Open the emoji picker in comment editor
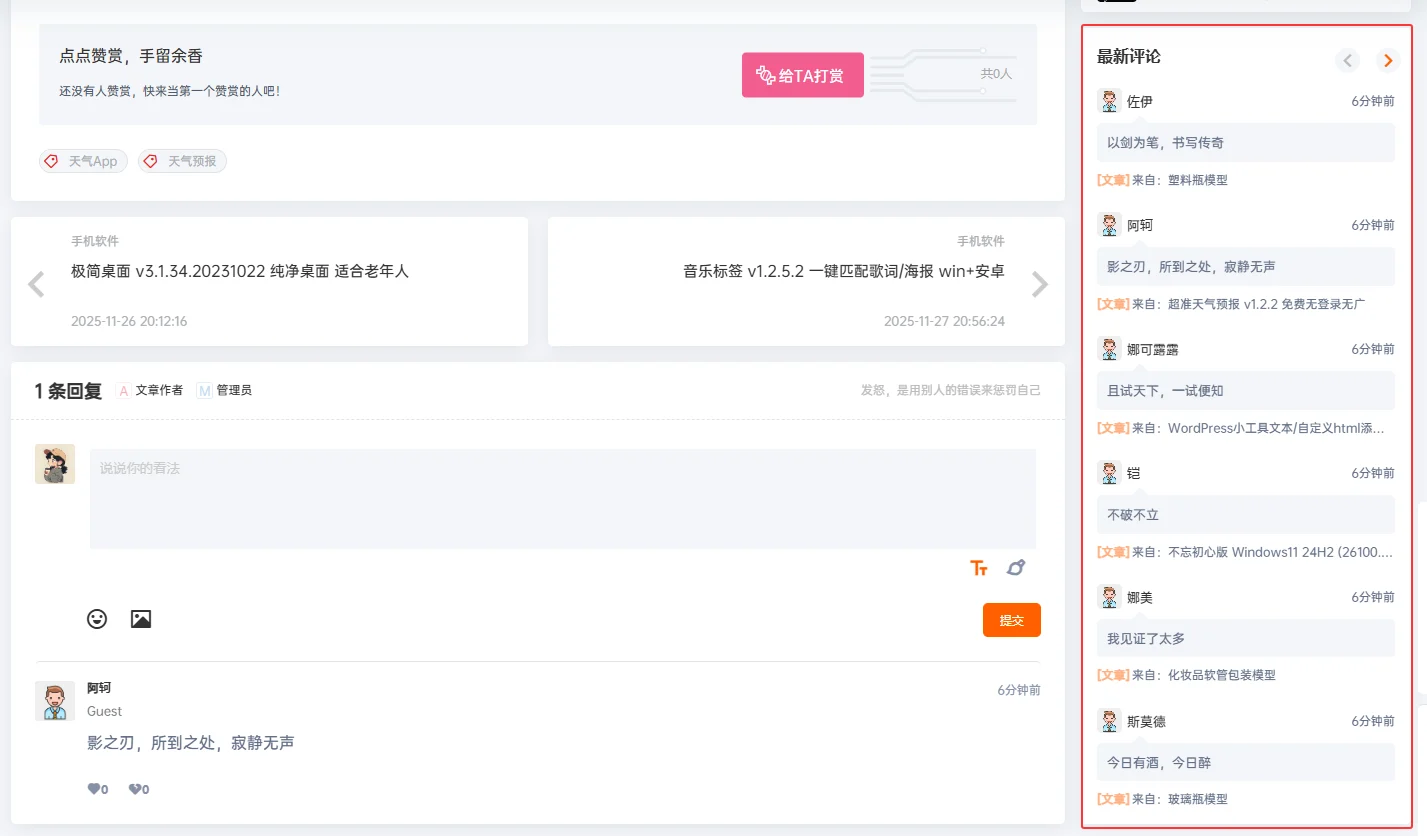 coord(97,619)
